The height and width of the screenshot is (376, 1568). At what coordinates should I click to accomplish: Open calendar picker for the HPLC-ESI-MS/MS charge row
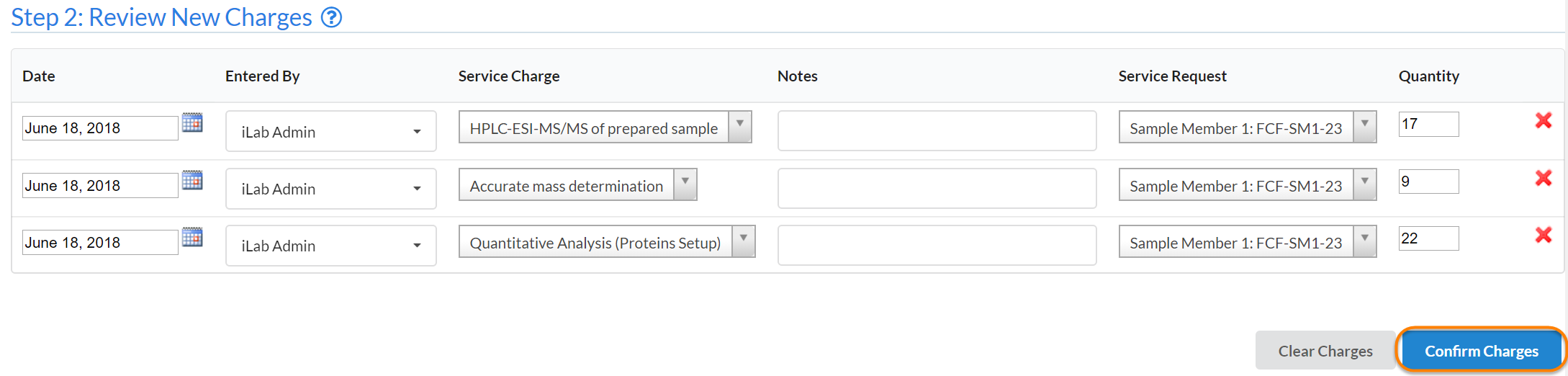tap(192, 122)
